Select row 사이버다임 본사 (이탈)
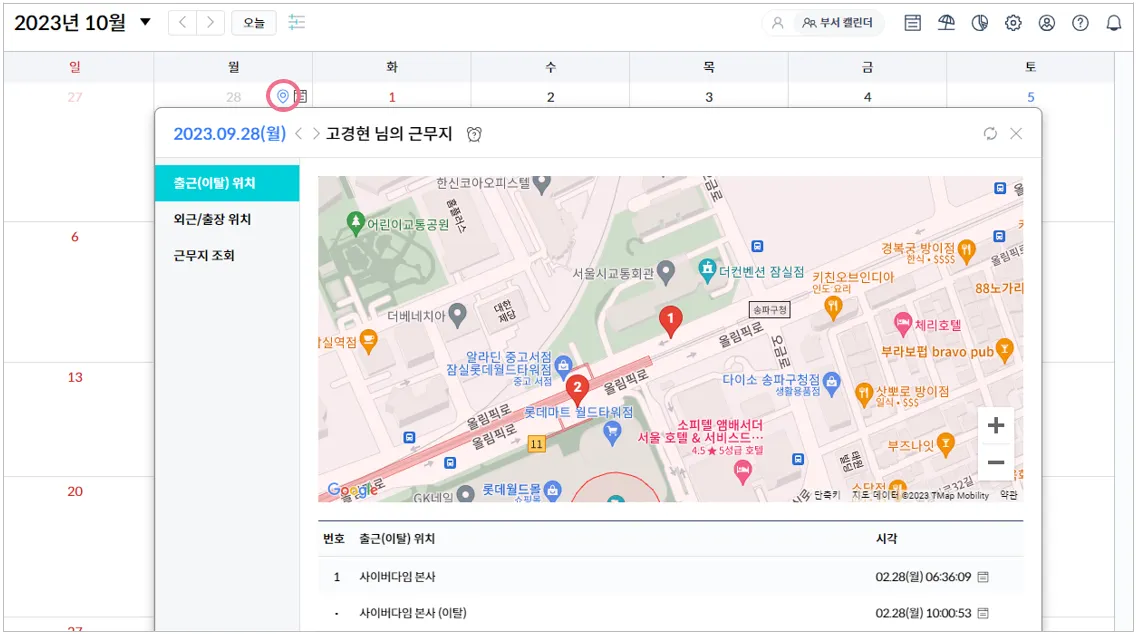The width and height of the screenshot is (1139, 634). (670, 613)
